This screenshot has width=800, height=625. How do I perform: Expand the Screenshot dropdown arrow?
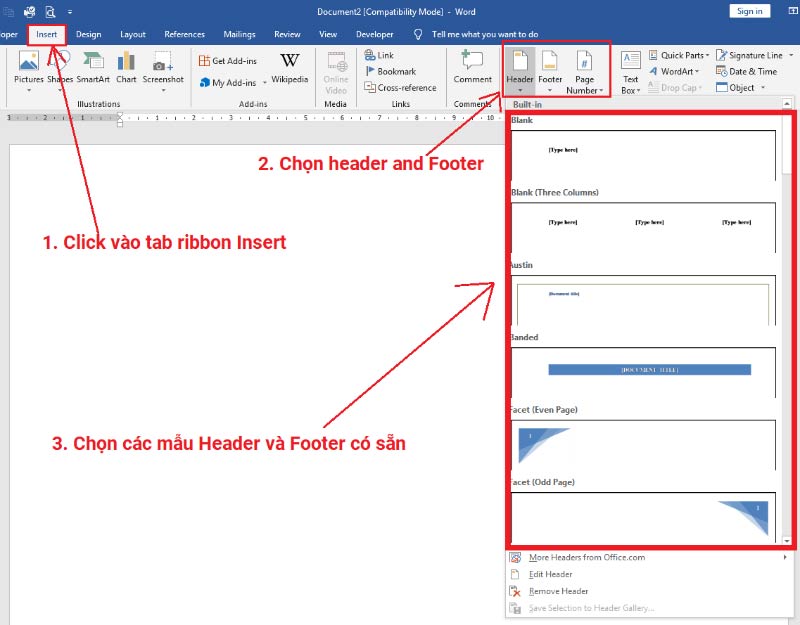(x=163, y=91)
